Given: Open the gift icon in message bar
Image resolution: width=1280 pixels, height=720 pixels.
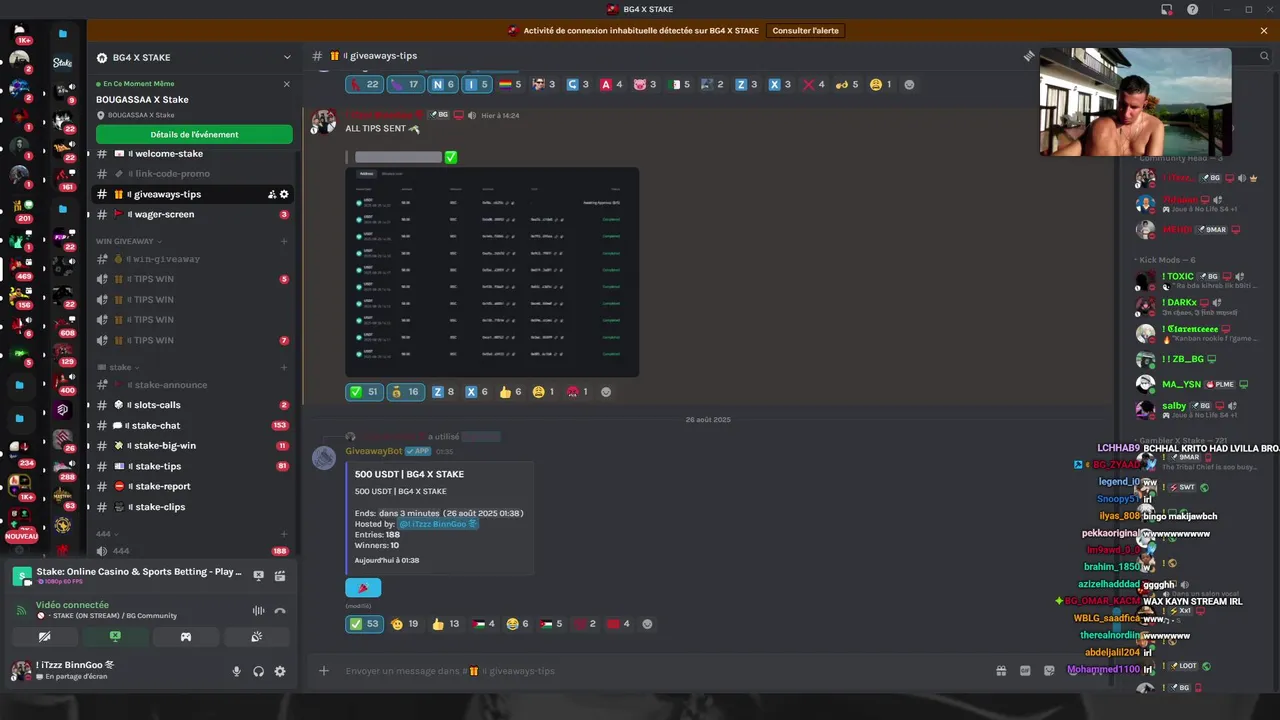Looking at the screenshot, I should tap(1001, 671).
